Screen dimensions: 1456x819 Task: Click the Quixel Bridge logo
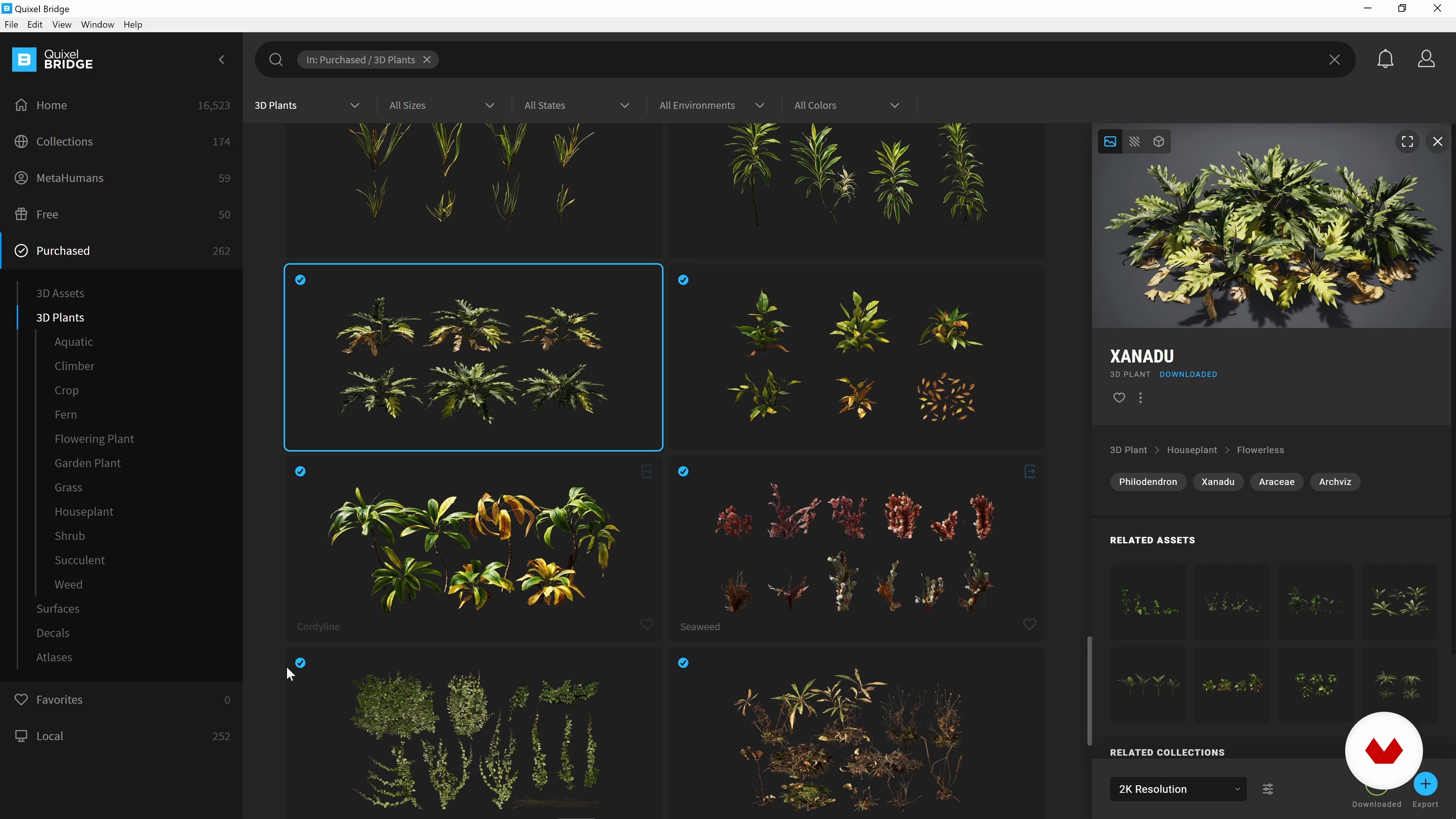point(53,60)
